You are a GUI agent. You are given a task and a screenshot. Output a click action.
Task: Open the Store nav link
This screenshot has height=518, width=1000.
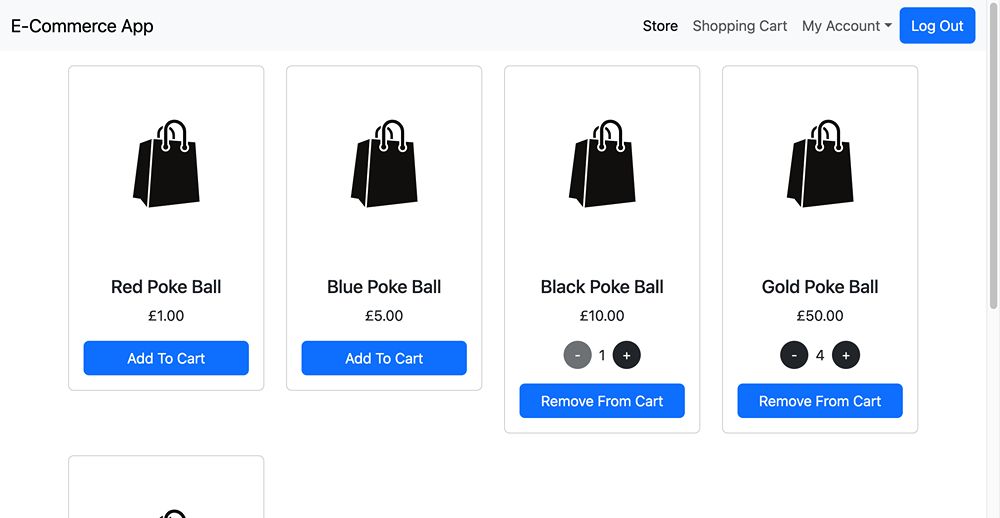(660, 26)
